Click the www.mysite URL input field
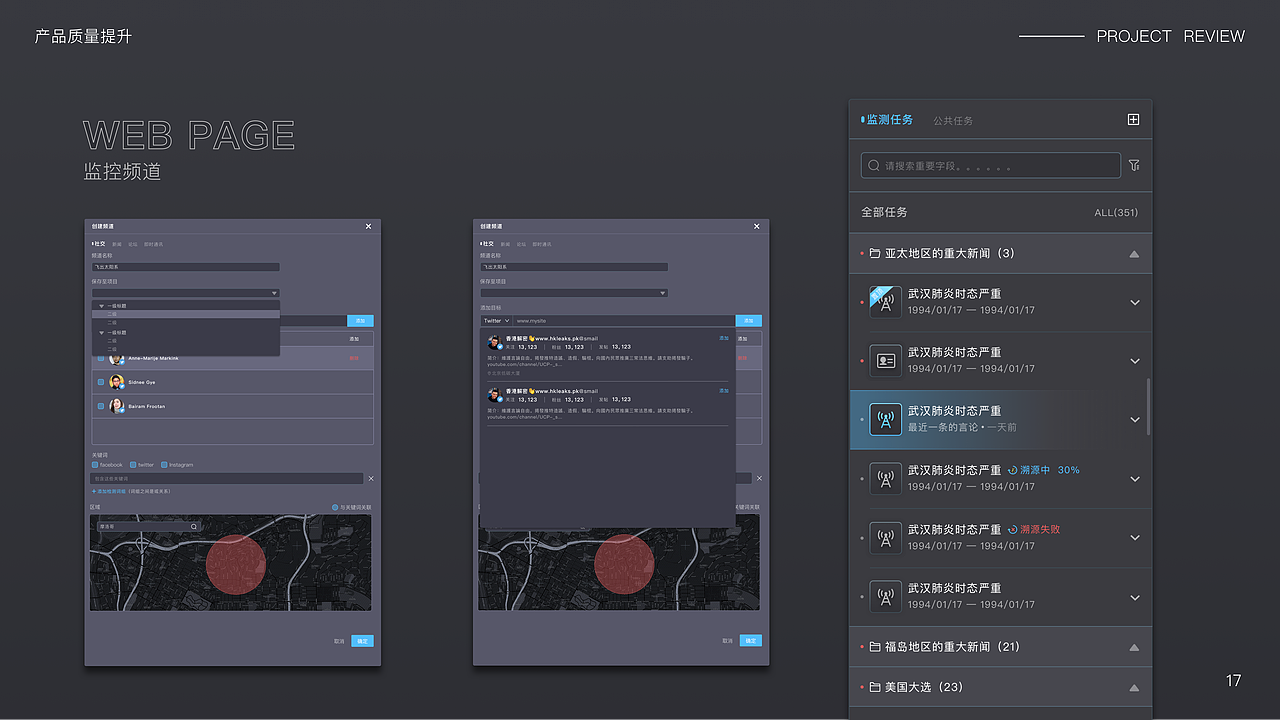 (624, 321)
